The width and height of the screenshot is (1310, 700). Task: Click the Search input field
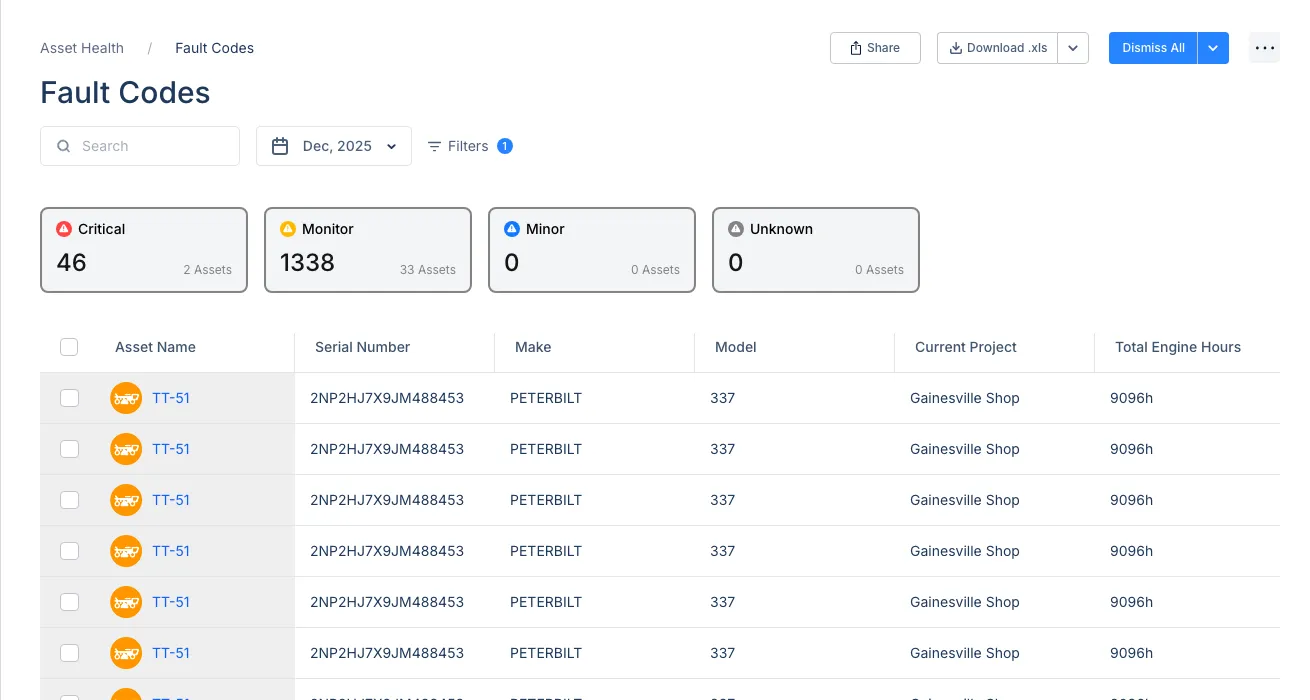tap(140, 146)
